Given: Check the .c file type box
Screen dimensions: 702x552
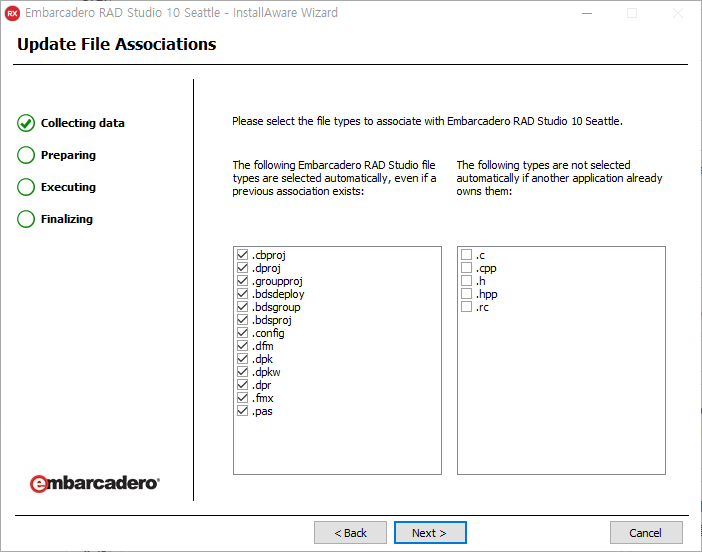Looking at the screenshot, I should point(466,256).
